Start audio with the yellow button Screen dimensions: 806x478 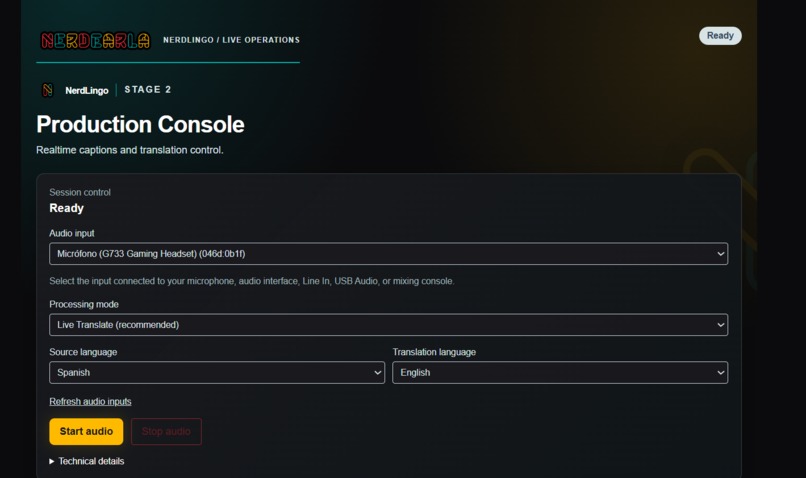[x=86, y=431]
